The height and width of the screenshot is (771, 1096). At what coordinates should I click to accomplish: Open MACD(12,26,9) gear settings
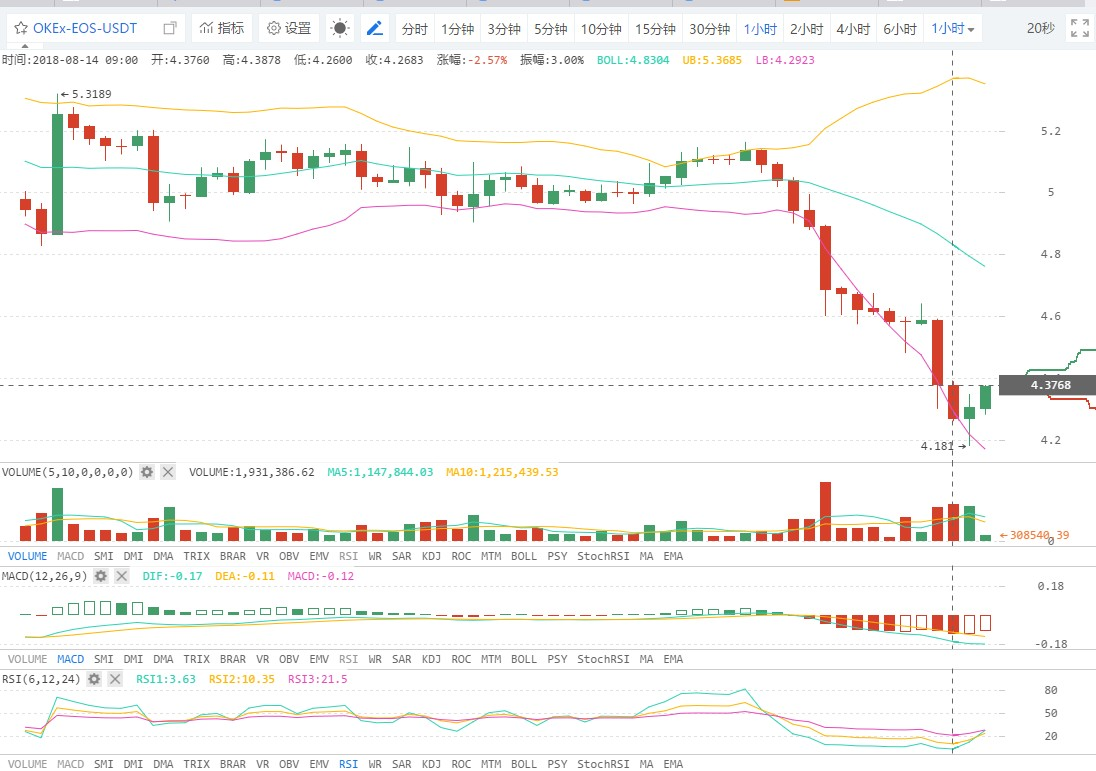(101, 576)
